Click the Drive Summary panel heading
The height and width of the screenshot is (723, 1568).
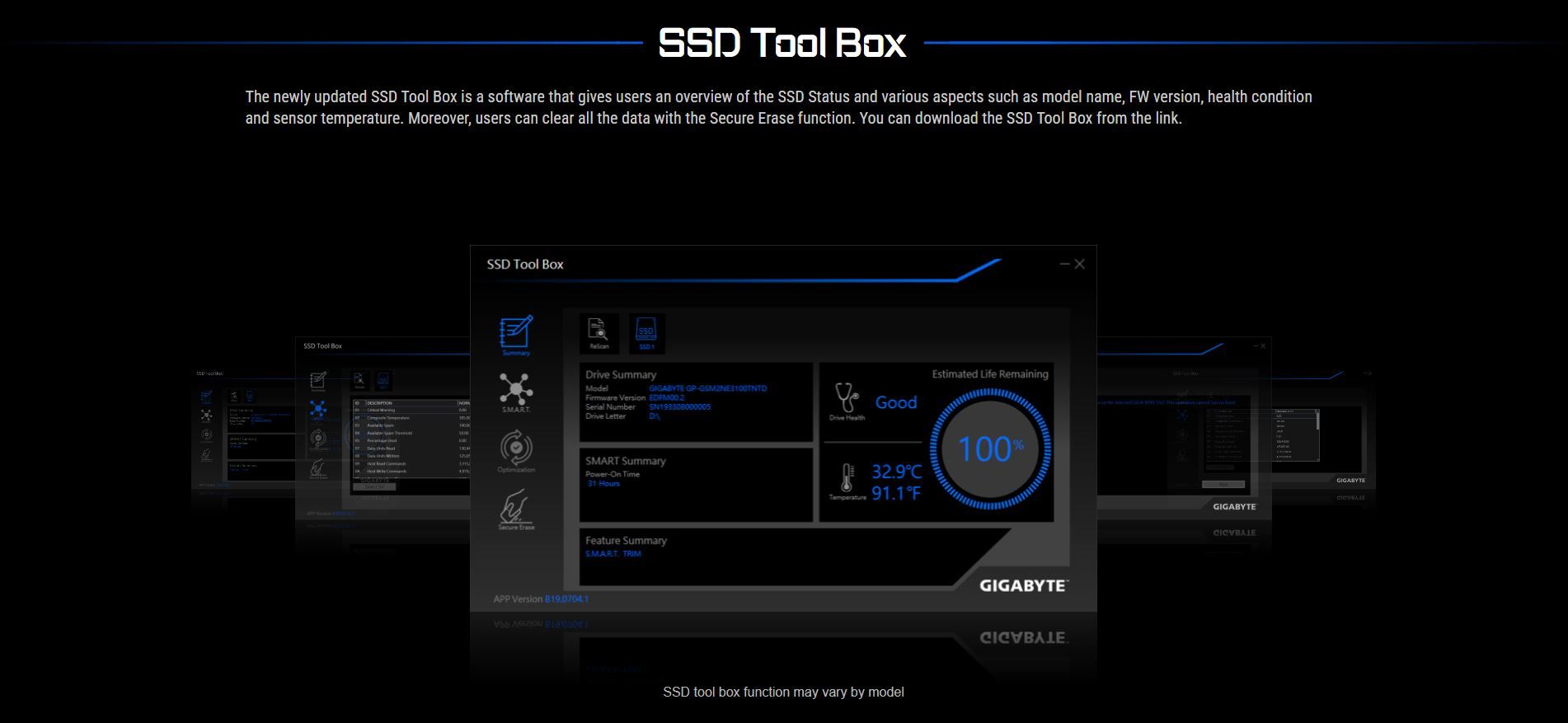621,374
